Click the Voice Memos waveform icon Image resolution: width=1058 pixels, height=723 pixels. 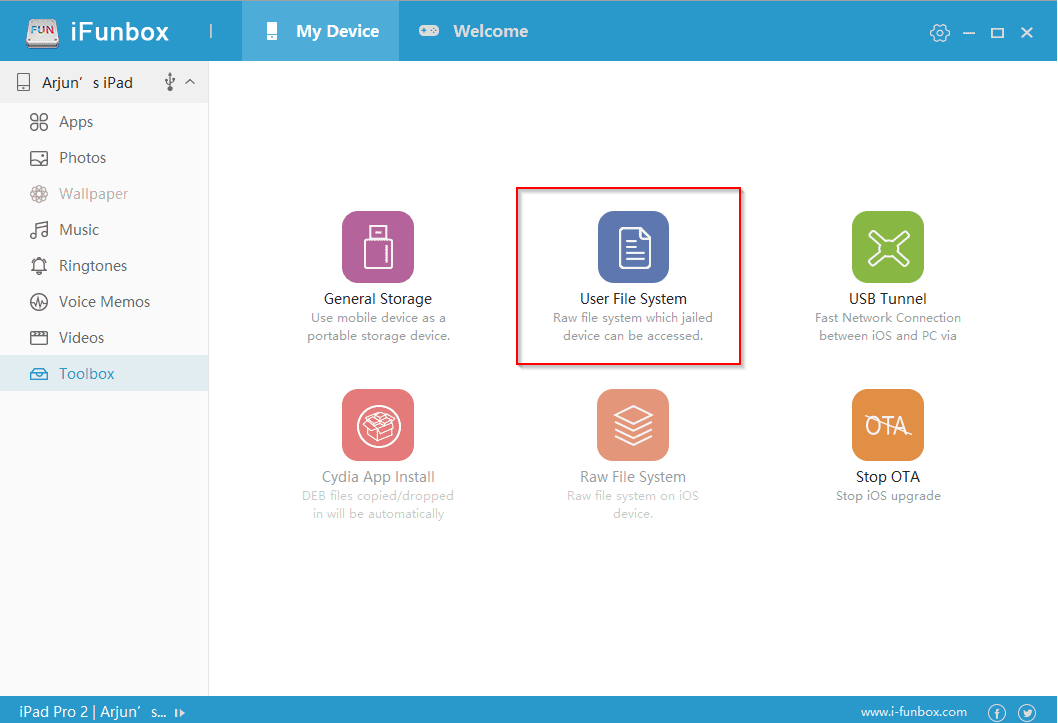click(39, 301)
